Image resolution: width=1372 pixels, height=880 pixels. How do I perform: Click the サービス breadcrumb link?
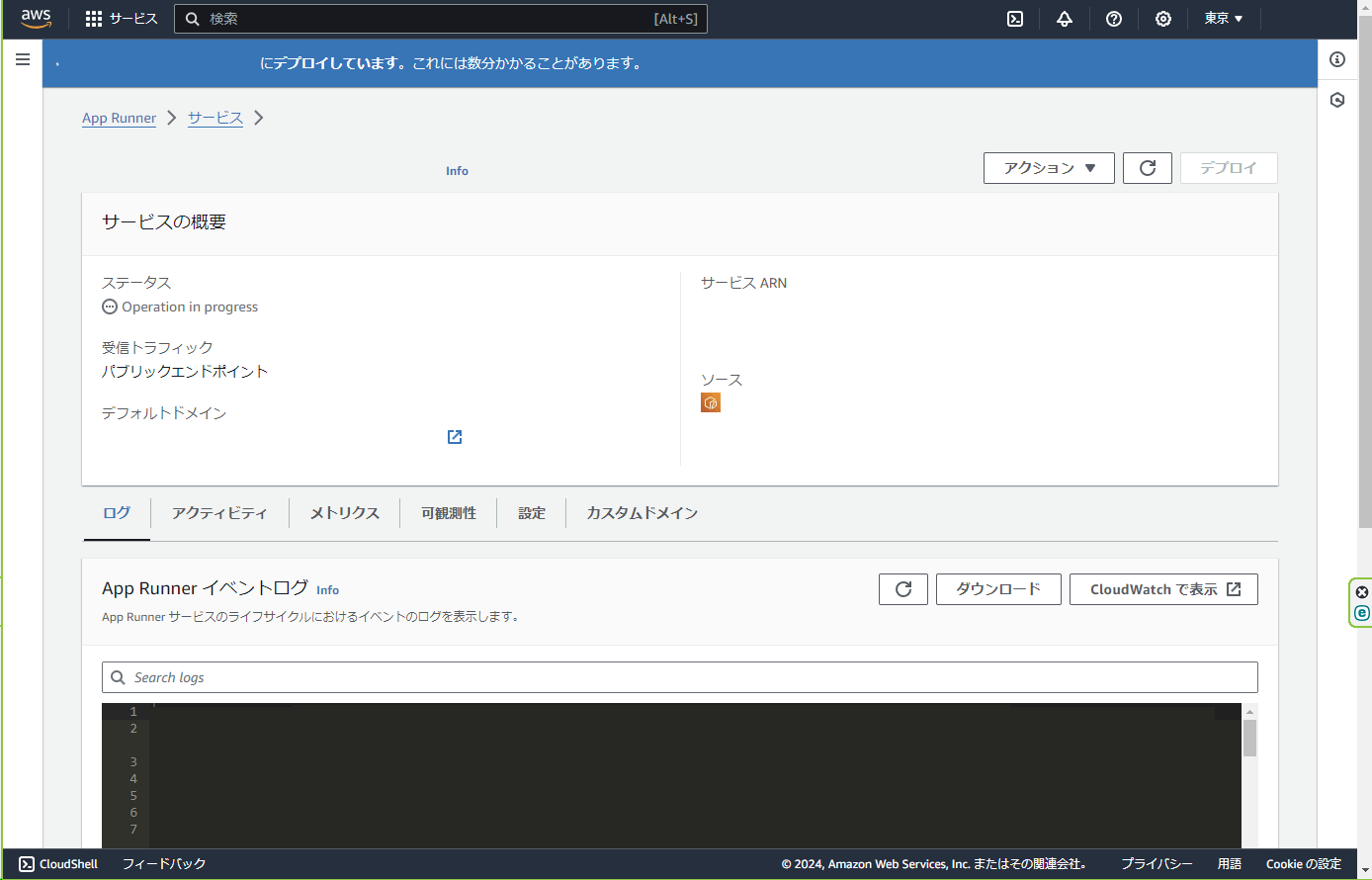215,118
